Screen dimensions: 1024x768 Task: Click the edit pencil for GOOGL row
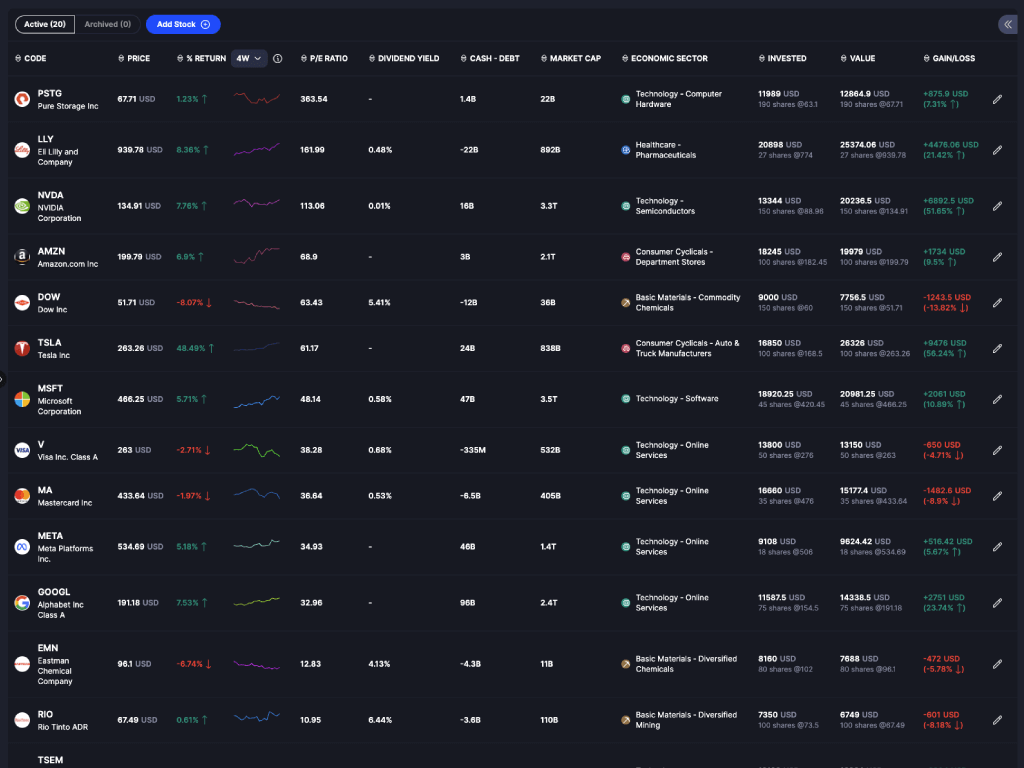click(x=997, y=603)
